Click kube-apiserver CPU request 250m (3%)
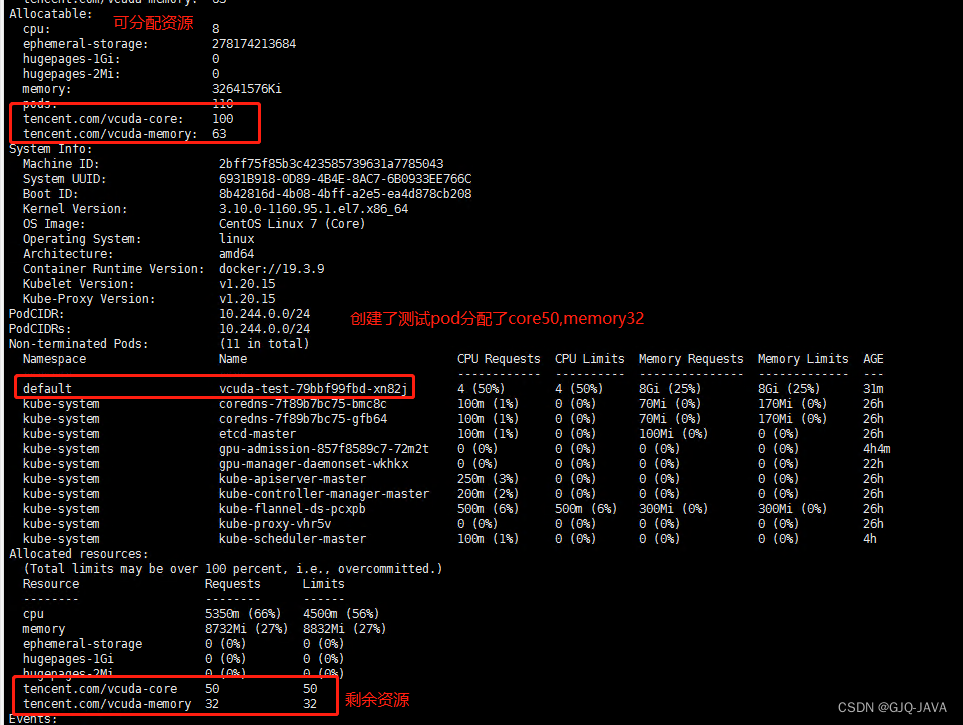The image size is (963, 725). click(488, 479)
